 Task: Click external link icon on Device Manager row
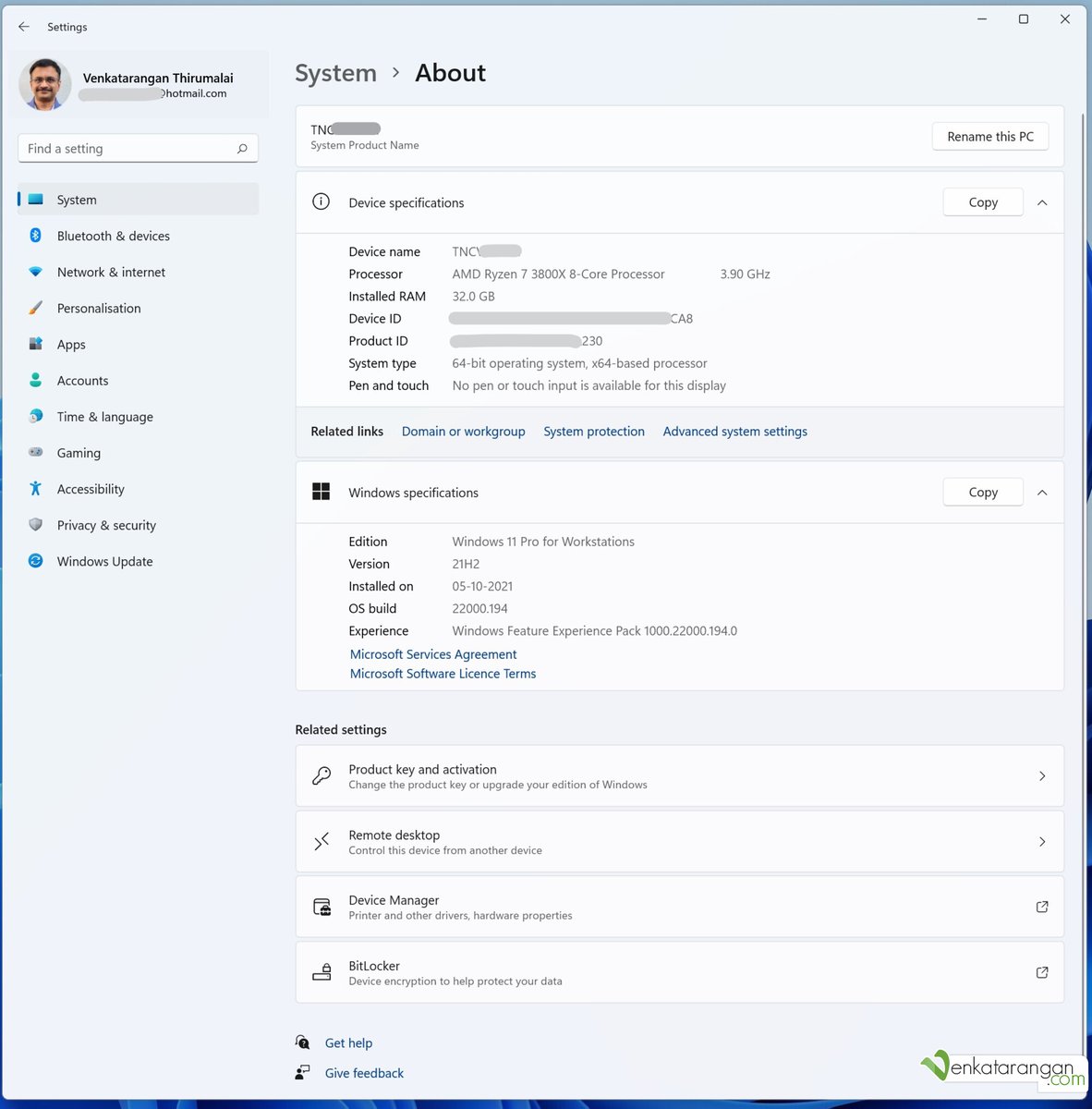tap(1042, 907)
